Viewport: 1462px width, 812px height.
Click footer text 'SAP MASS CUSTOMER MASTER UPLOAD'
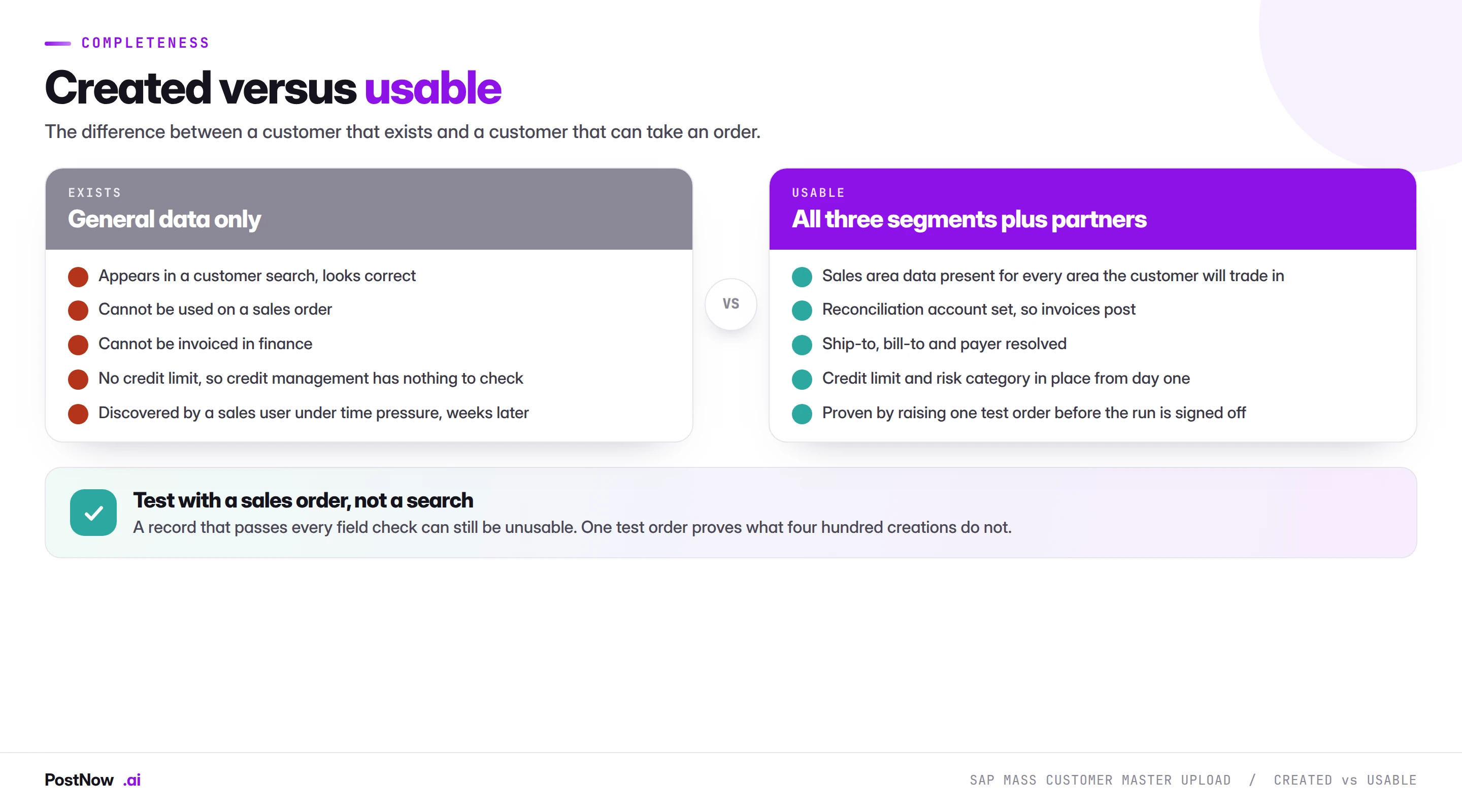(x=1100, y=780)
